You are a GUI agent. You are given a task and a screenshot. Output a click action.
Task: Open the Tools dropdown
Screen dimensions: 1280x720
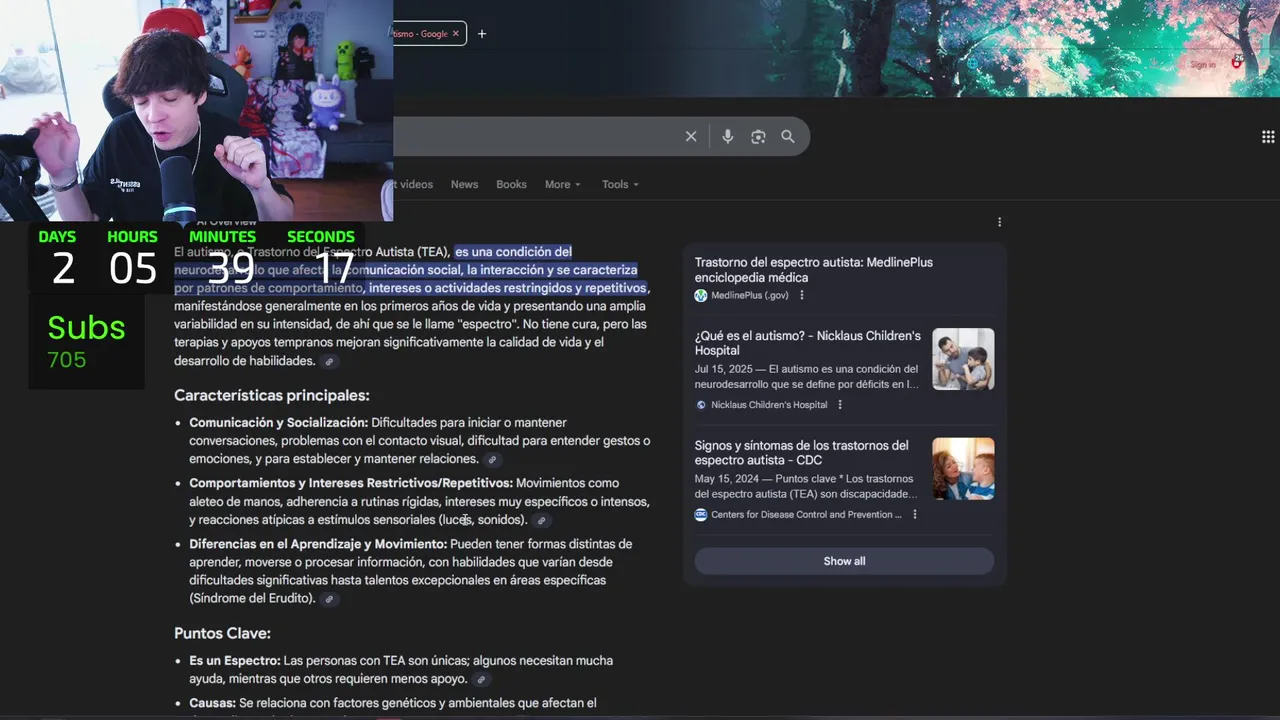[620, 184]
